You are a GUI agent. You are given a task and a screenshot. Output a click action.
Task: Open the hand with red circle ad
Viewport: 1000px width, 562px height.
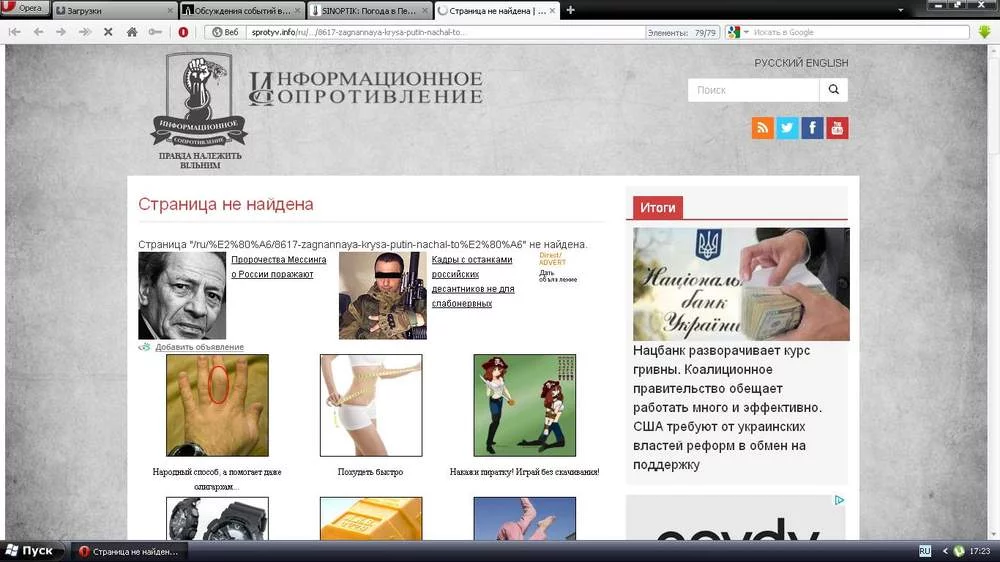[217, 405]
